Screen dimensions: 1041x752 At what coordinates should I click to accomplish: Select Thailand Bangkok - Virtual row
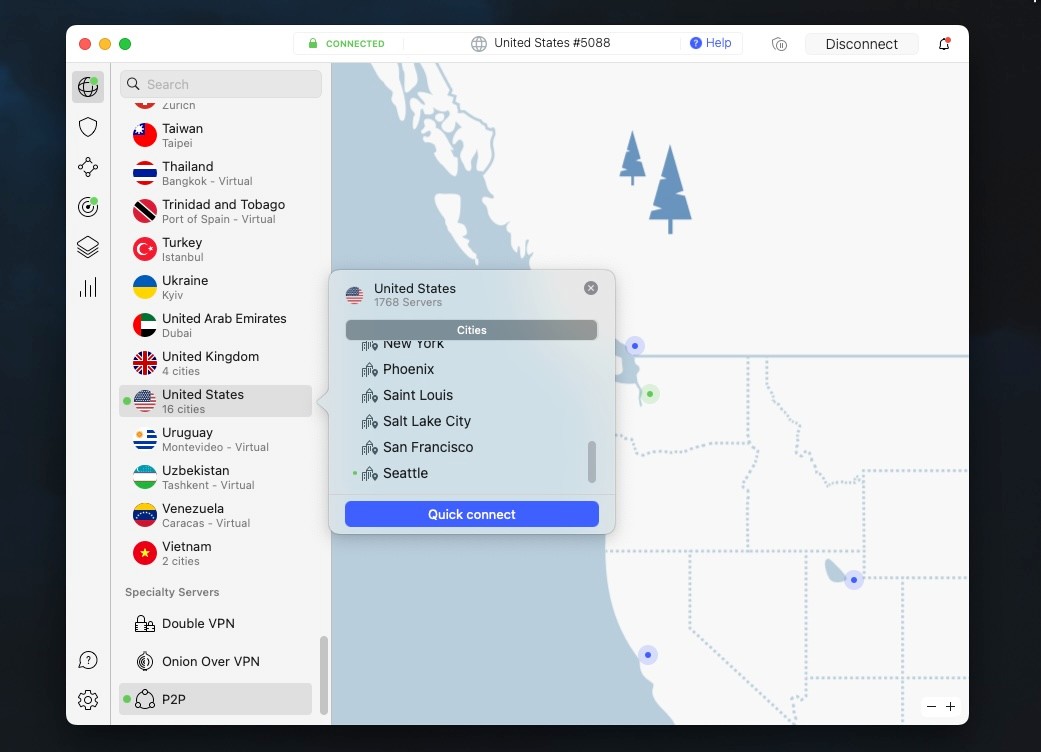pos(215,173)
